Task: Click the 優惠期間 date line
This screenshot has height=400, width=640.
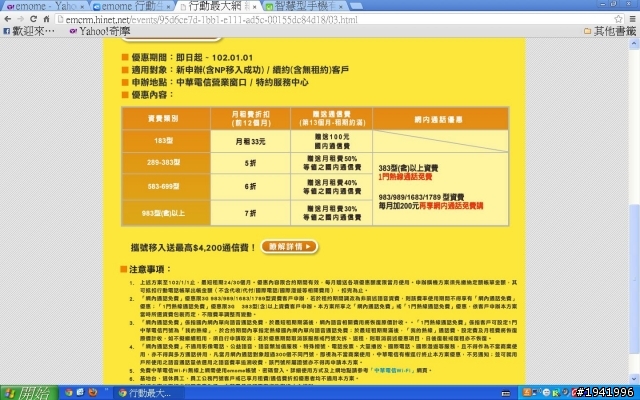Action: tap(188, 58)
